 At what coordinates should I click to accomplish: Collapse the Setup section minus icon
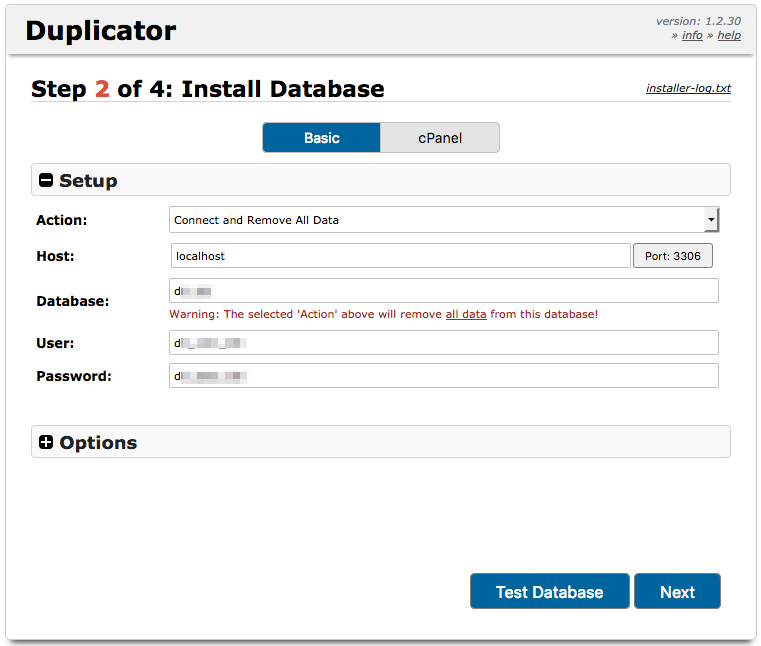[x=46, y=181]
